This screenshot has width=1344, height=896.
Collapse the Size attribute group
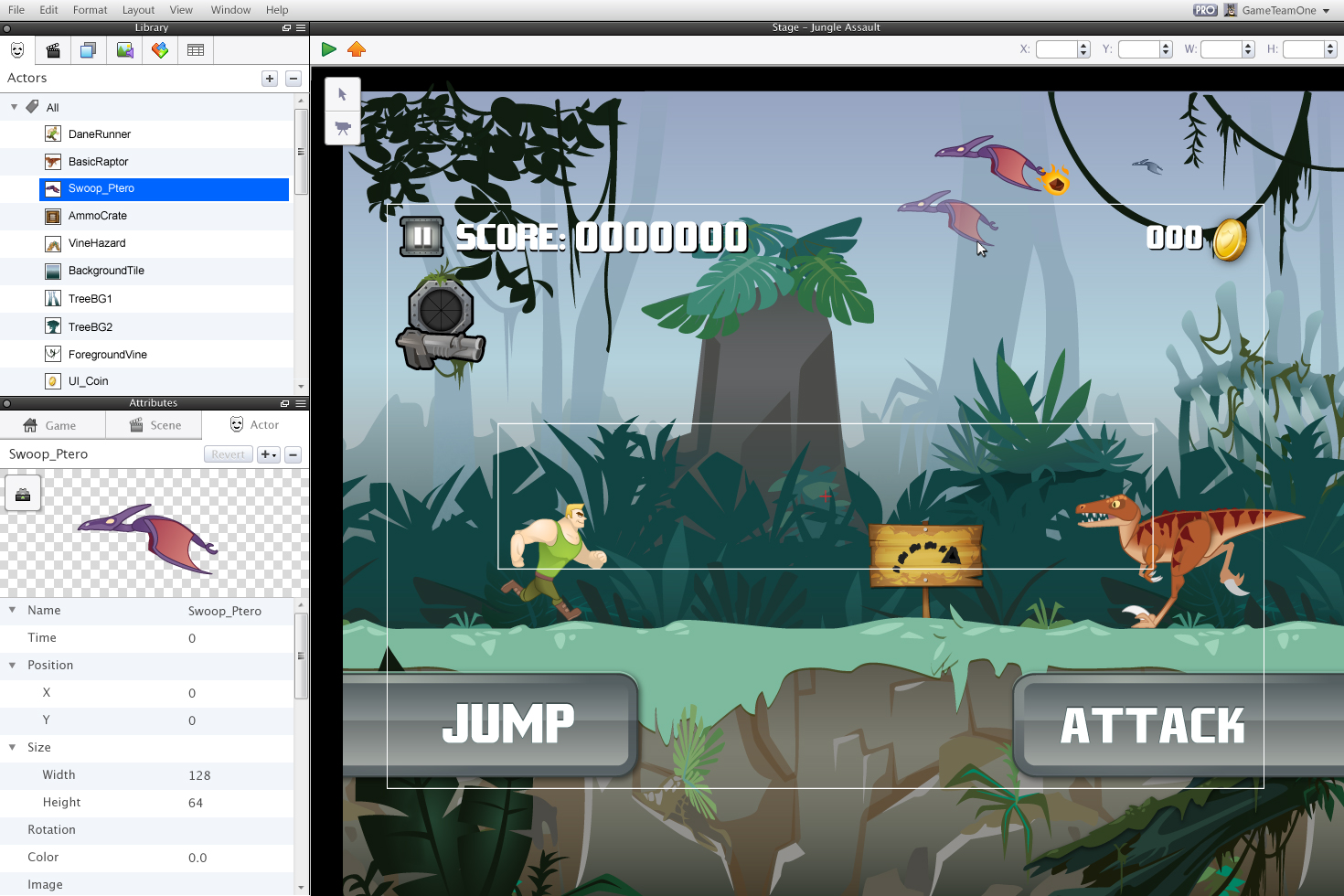[x=13, y=748]
